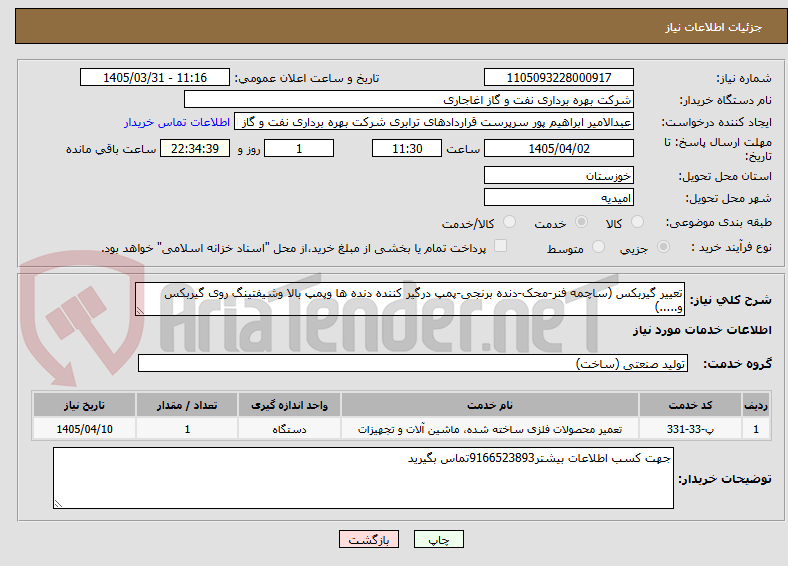Click the row number cell in the services table
788x566 pixels.
click(756, 429)
